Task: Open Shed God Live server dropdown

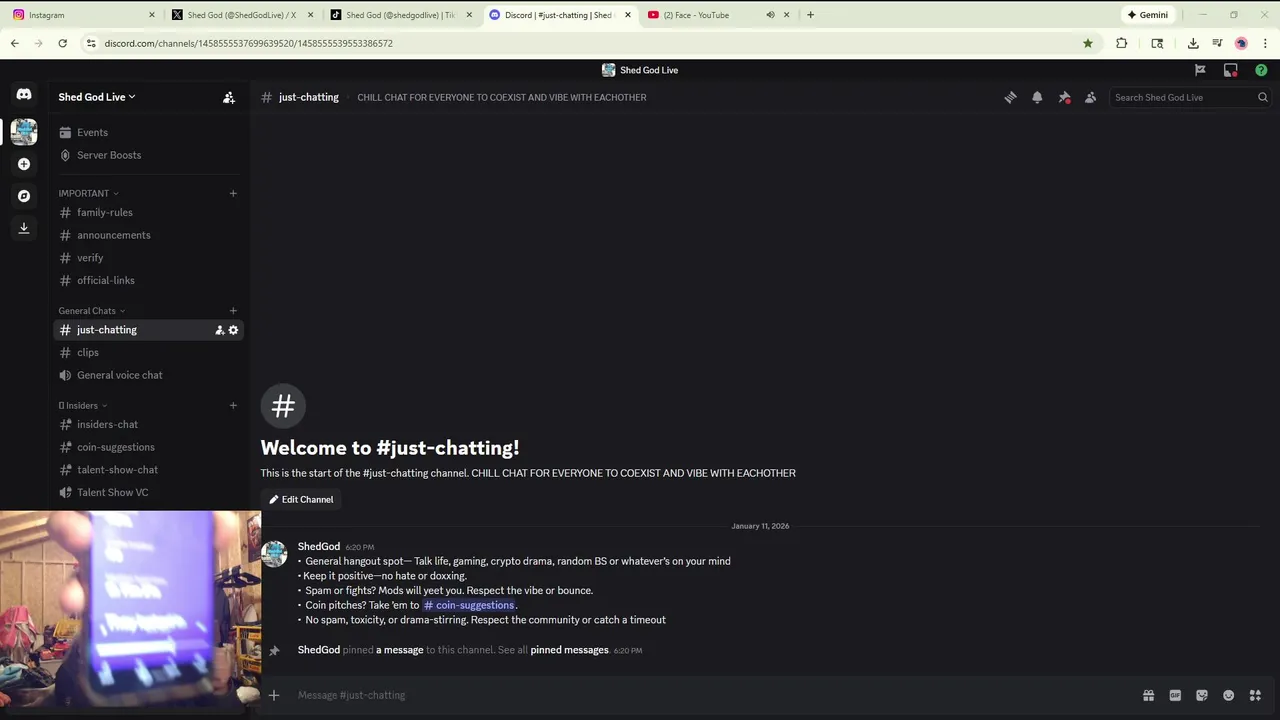Action: [97, 97]
